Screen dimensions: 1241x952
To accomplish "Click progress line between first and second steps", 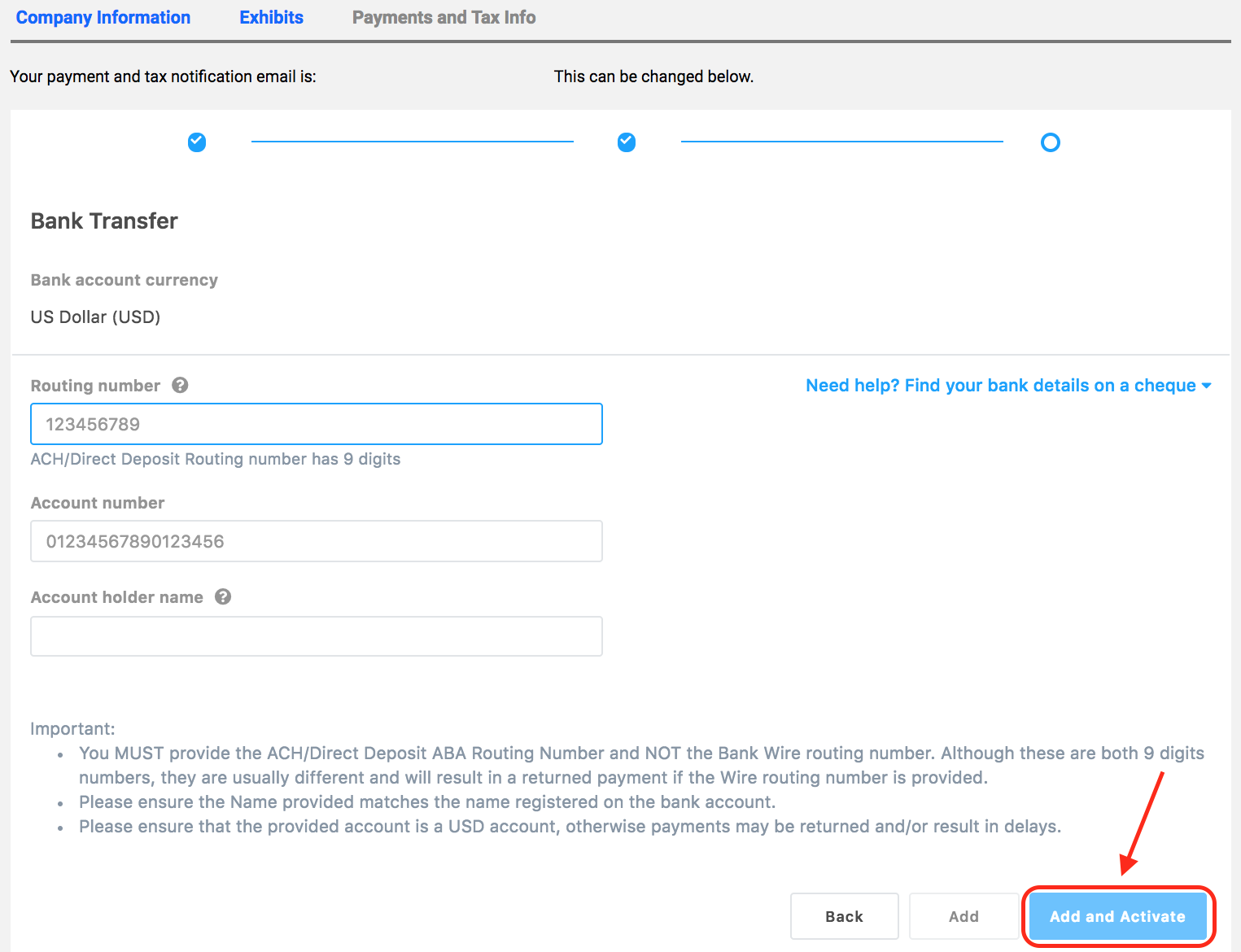I will pyautogui.click(x=412, y=142).
